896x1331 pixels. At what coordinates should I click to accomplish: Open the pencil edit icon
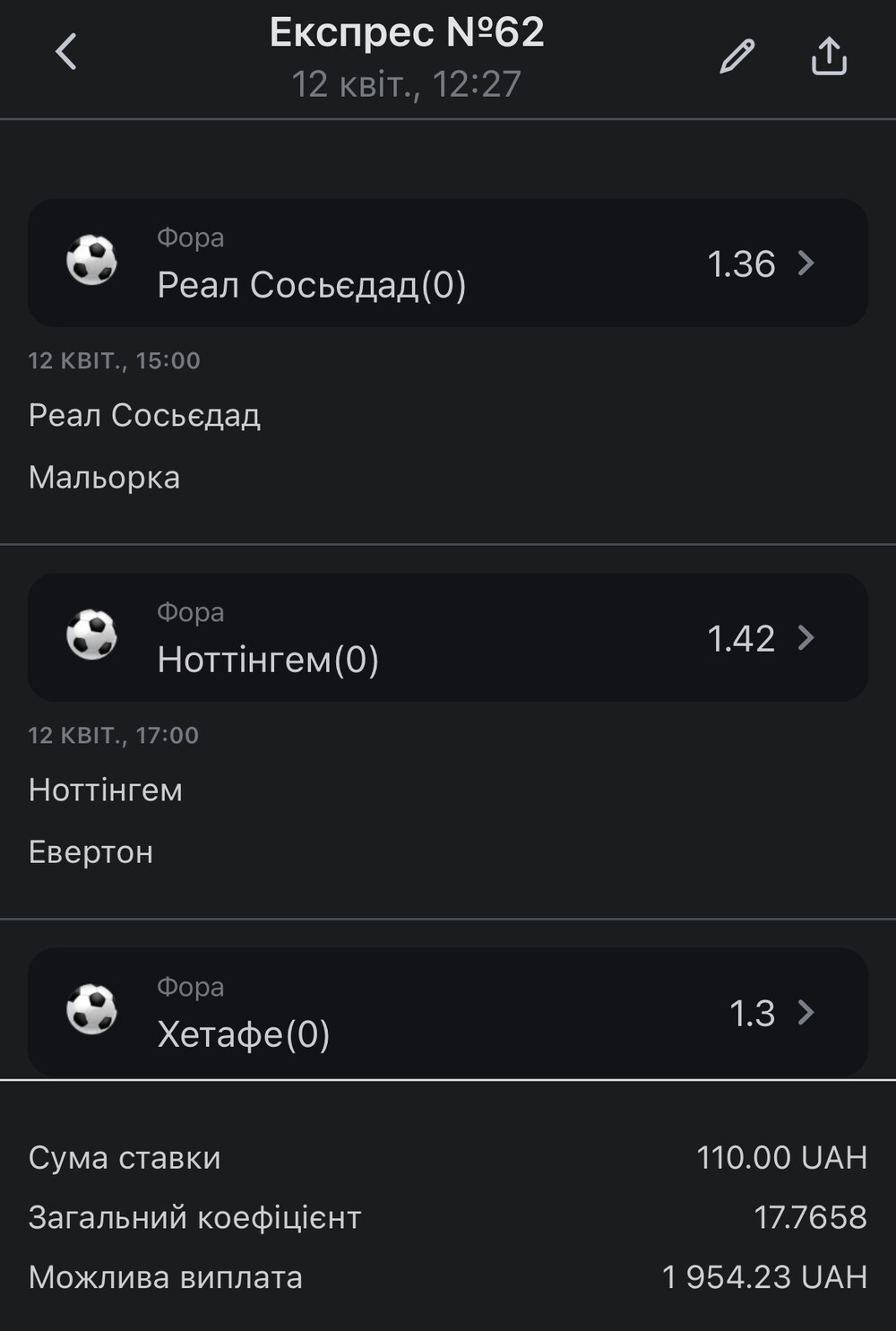(x=737, y=56)
